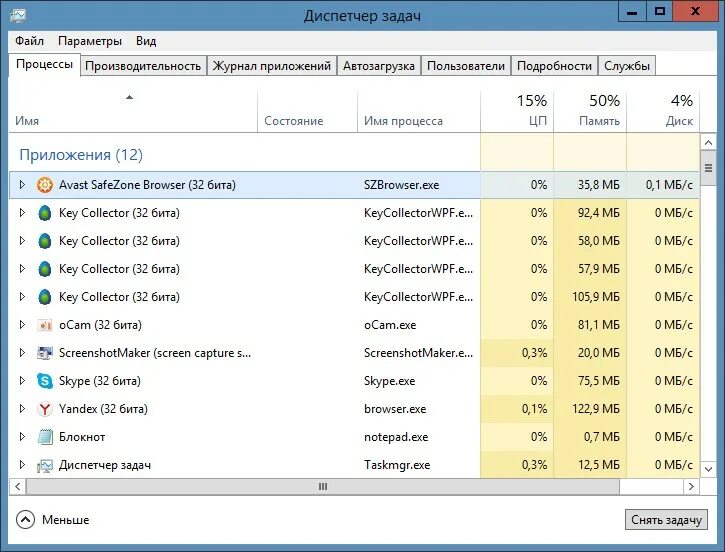This screenshot has width=725, height=552.
Task: Click the Снять задачу button
Action: click(x=666, y=520)
